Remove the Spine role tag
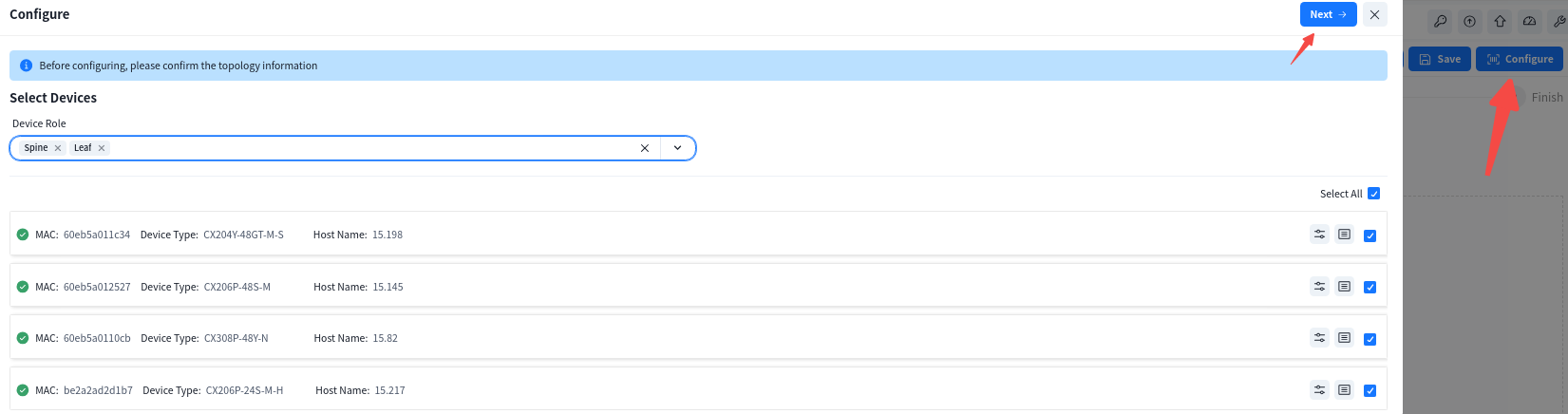Screen dimensions: 1568x414 (x=58, y=148)
